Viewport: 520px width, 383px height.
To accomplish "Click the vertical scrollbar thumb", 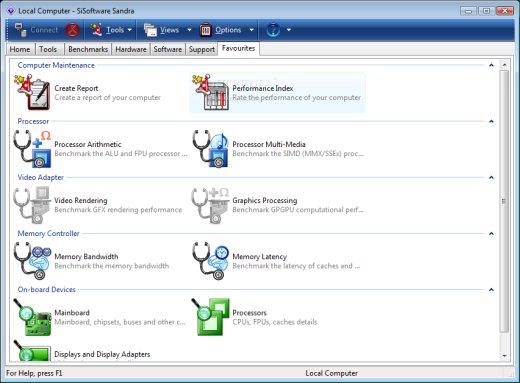I will (x=504, y=201).
